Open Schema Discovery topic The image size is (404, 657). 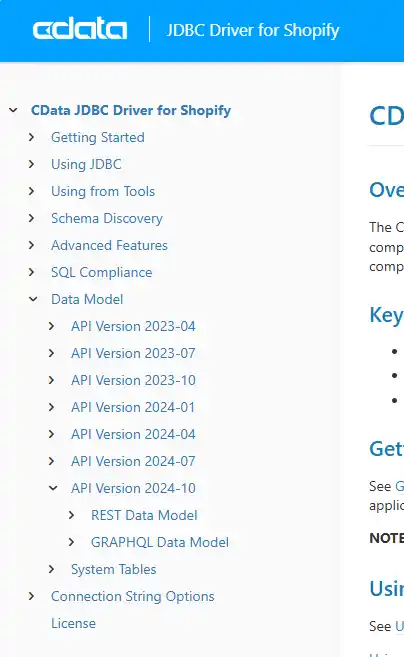click(x=107, y=218)
